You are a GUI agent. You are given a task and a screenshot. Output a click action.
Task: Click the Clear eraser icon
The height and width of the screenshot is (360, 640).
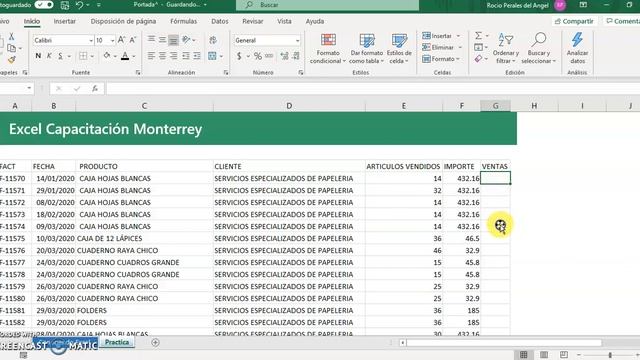point(478,59)
